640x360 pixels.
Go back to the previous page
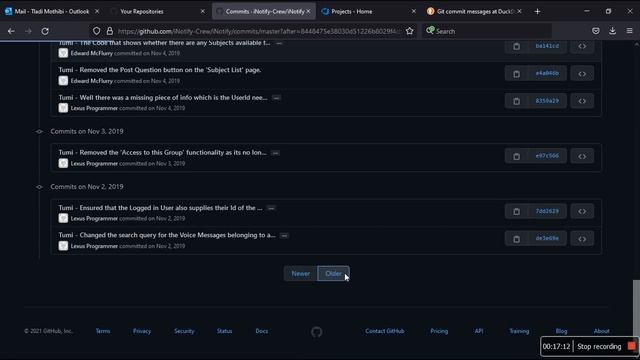coord(11,31)
